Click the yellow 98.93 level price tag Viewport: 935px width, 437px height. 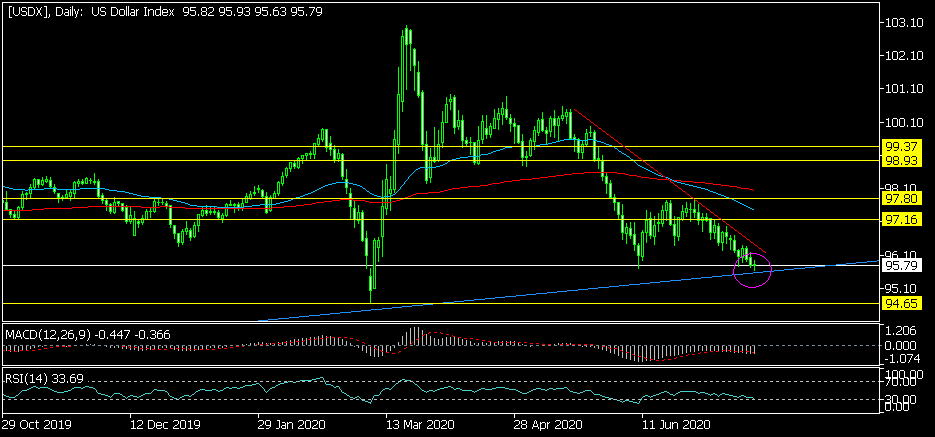(902, 161)
